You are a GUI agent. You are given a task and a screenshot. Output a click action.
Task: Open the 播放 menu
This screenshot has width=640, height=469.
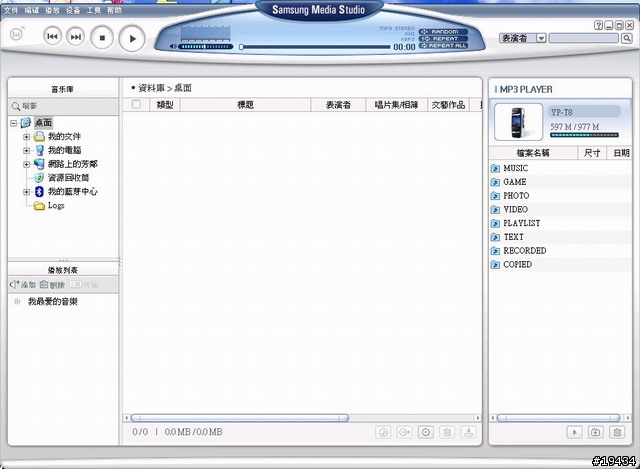(x=52, y=10)
